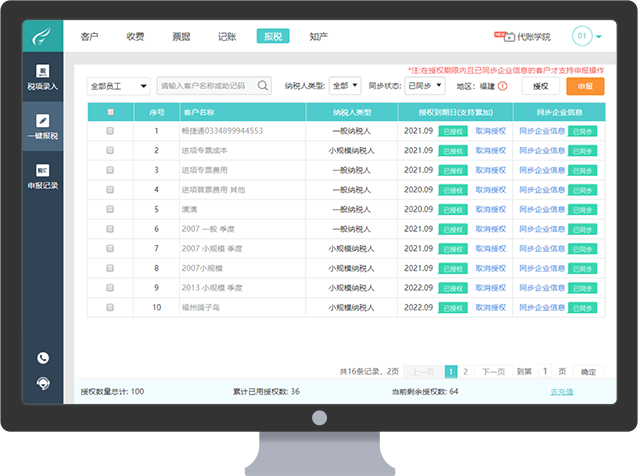
Task: Check the row 8 checkbox
Action: click(x=110, y=268)
